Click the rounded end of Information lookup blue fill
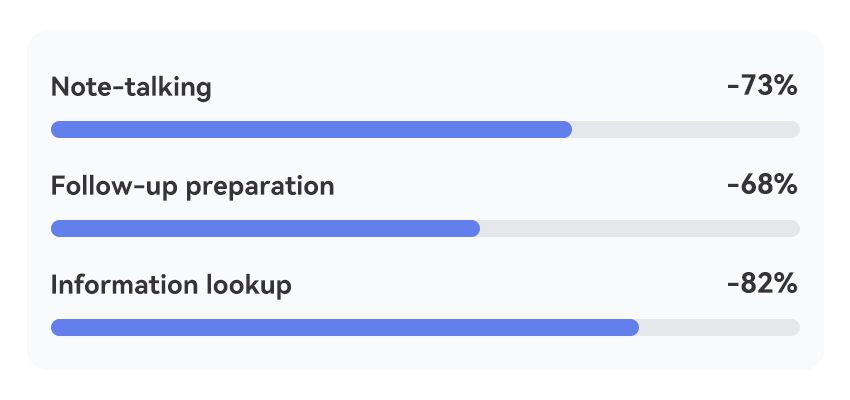The height and width of the screenshot is (400, 850). [632, 327]
